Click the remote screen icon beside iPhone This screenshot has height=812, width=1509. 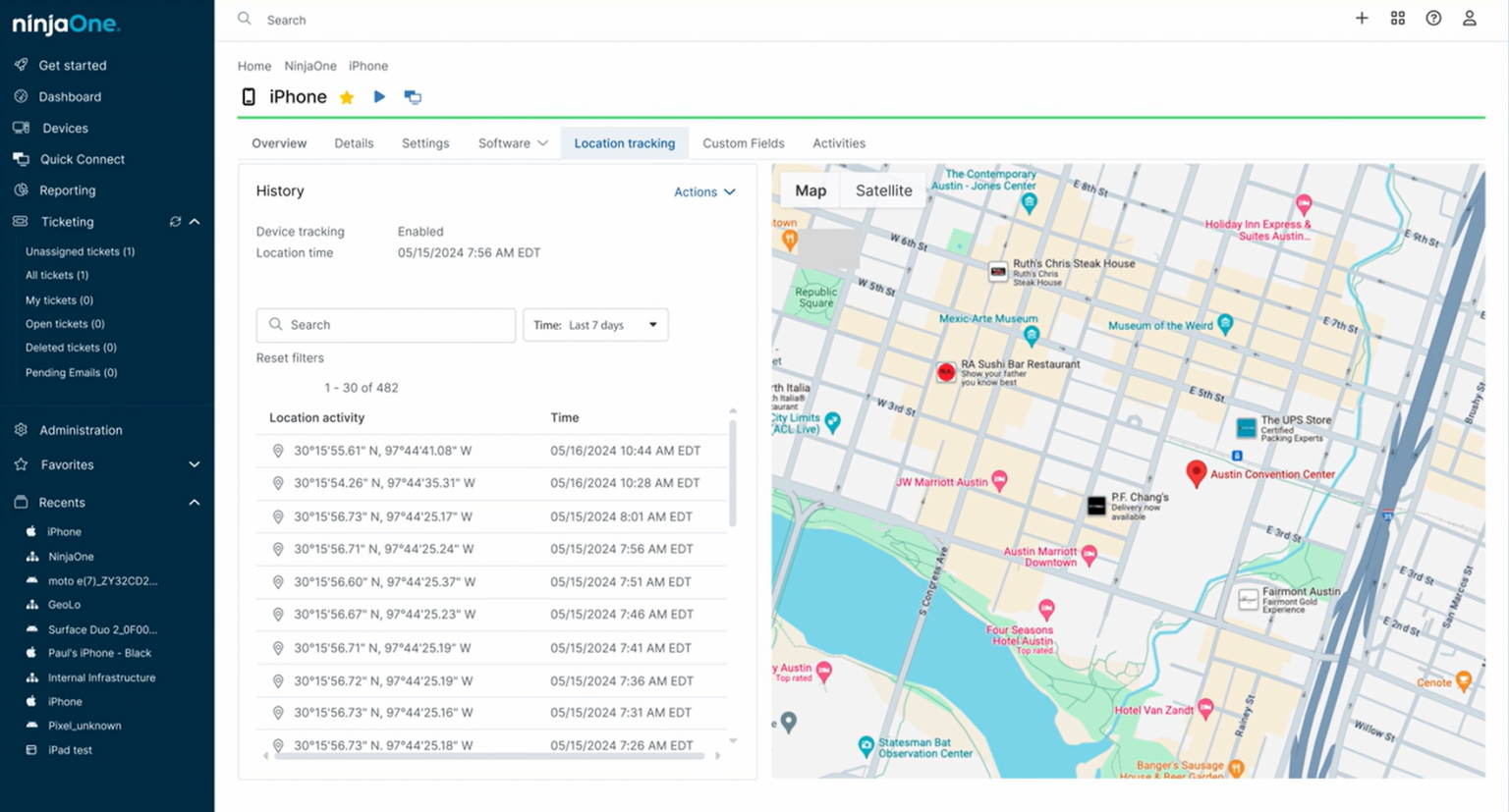(x=413, y=97)
